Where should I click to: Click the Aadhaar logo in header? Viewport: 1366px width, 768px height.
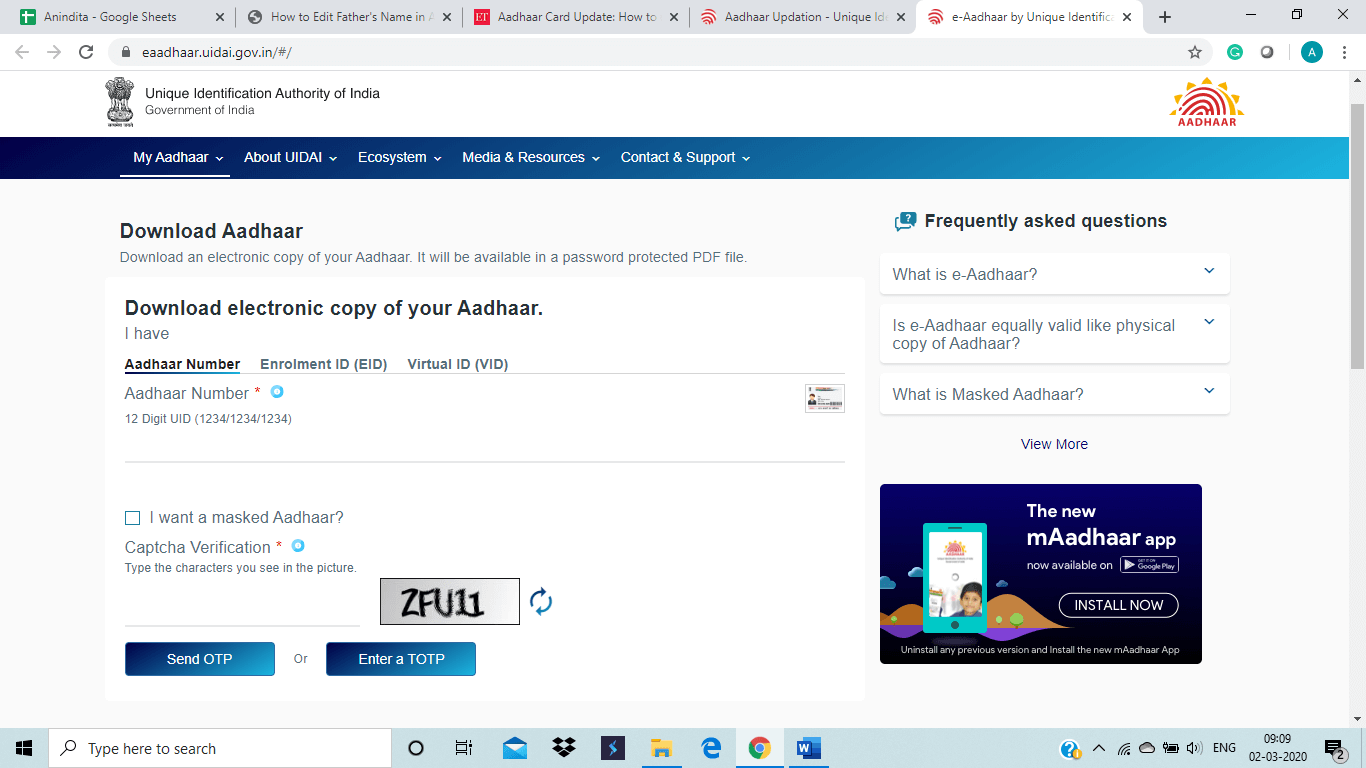[x=1206, y=102]
